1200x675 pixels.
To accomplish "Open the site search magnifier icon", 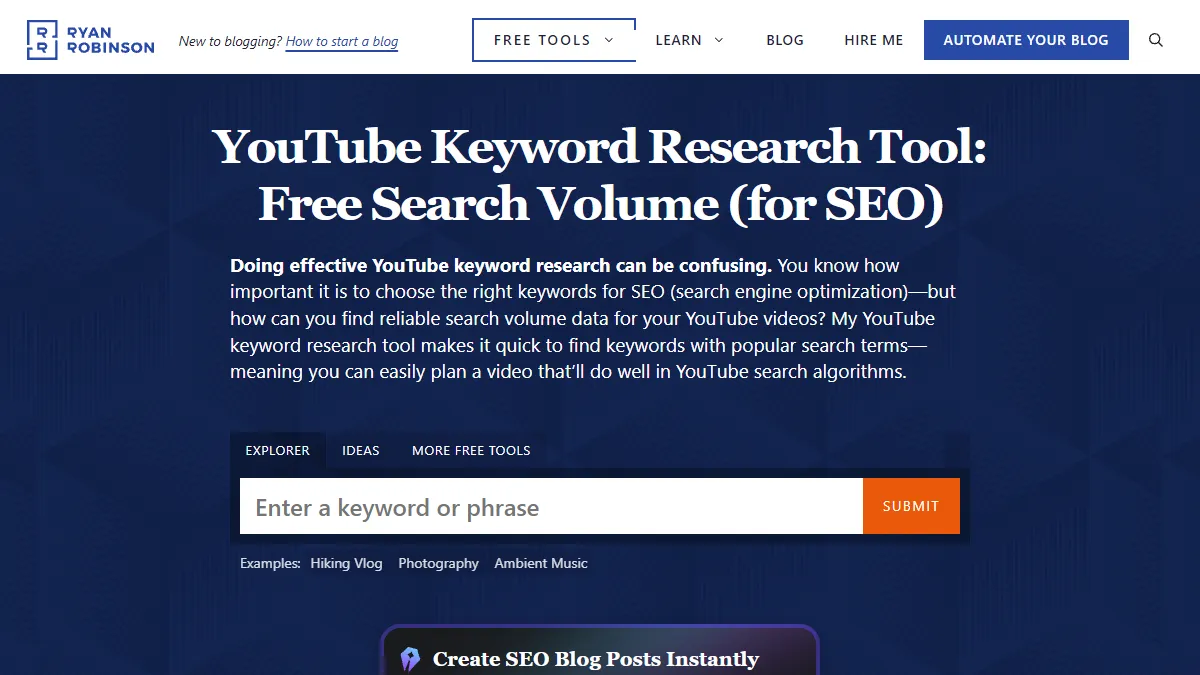I will pyautogui.click(x=1156, y=40).
